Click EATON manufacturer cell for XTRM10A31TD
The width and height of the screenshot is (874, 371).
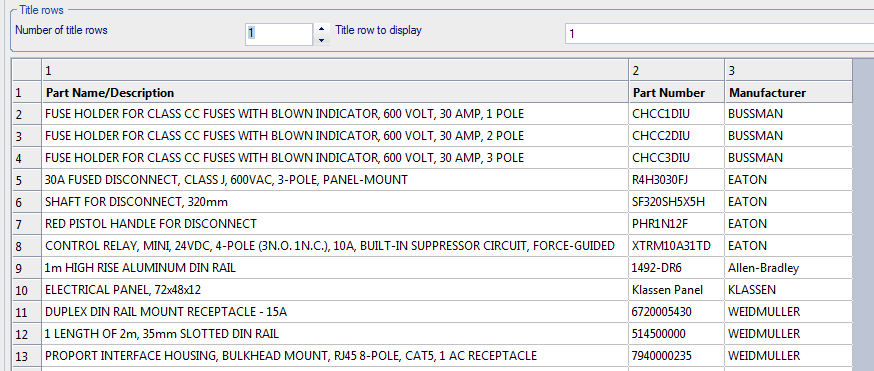tap(789, 246)
